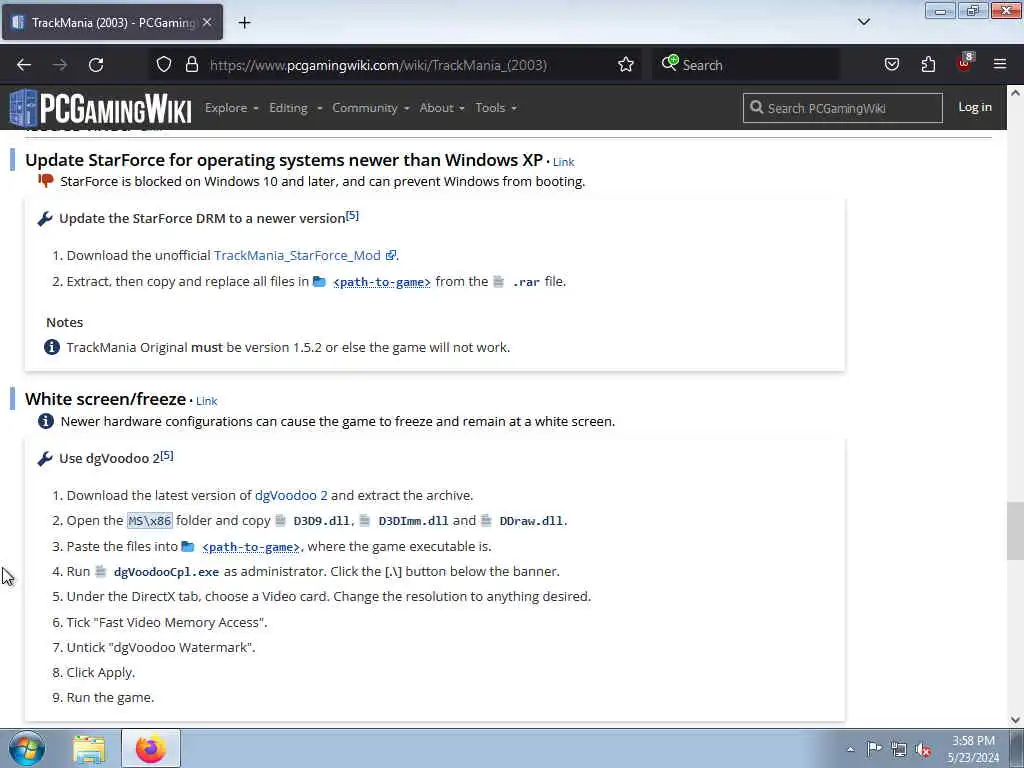Click the wrench icon beside Use dgVoodoo 2

coord(44,459)
